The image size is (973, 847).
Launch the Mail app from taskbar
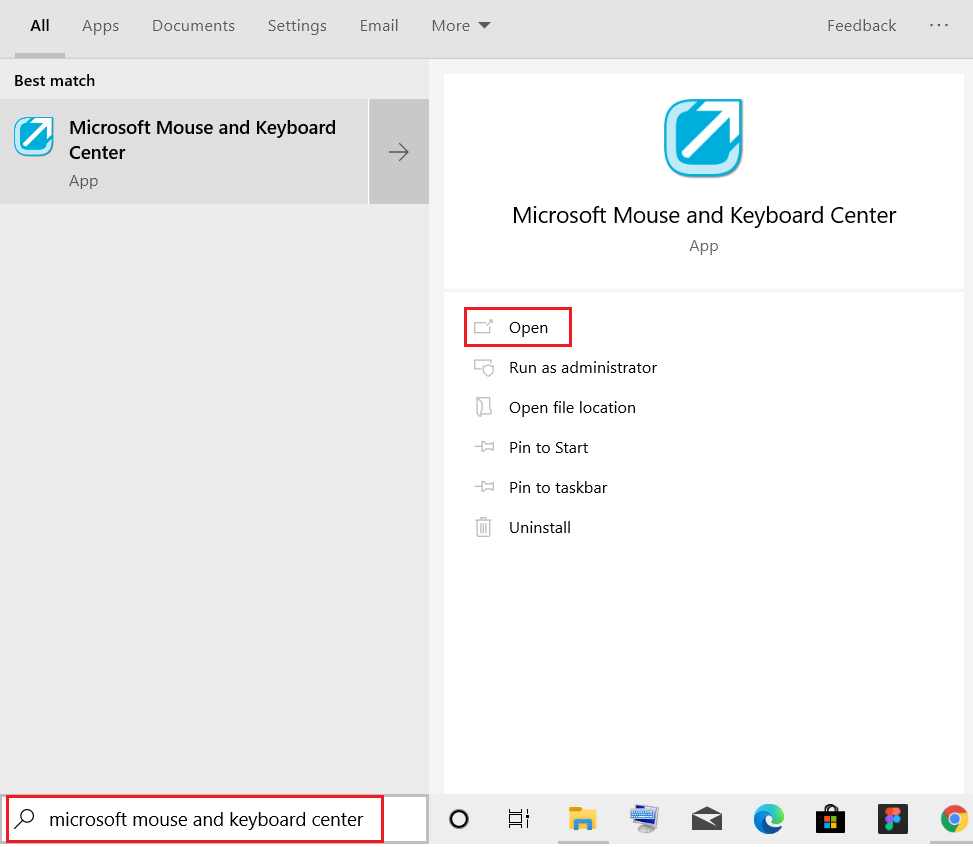(707, 819)
